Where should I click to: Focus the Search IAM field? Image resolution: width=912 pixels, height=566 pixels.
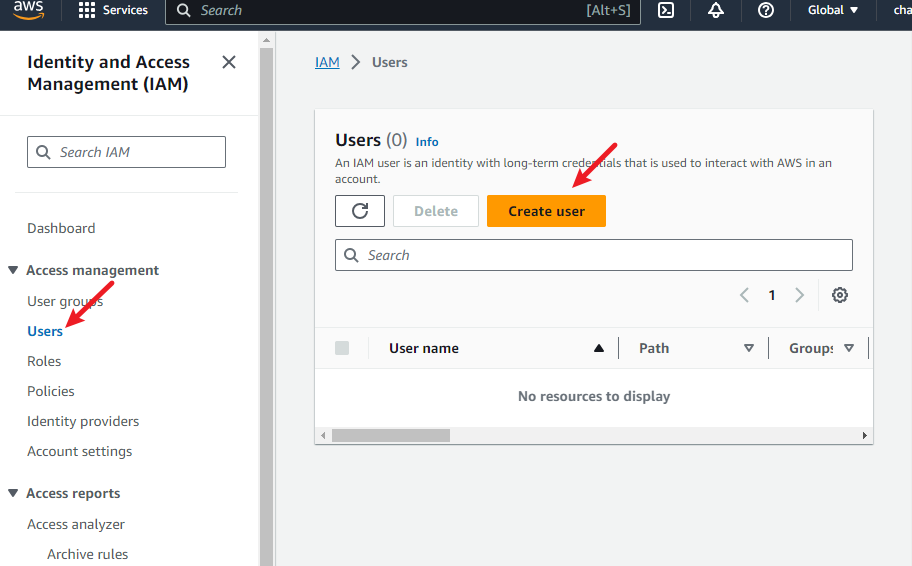126,152
